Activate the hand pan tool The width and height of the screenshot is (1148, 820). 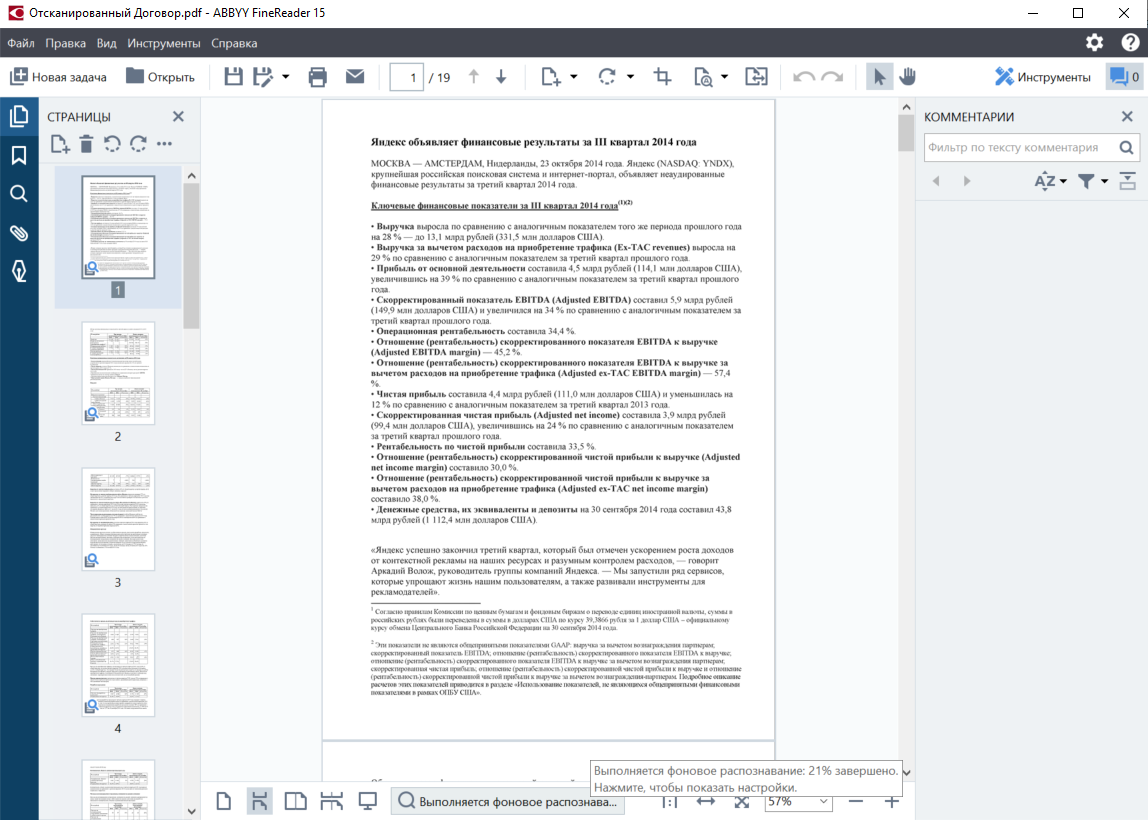[x=908, y=76]
